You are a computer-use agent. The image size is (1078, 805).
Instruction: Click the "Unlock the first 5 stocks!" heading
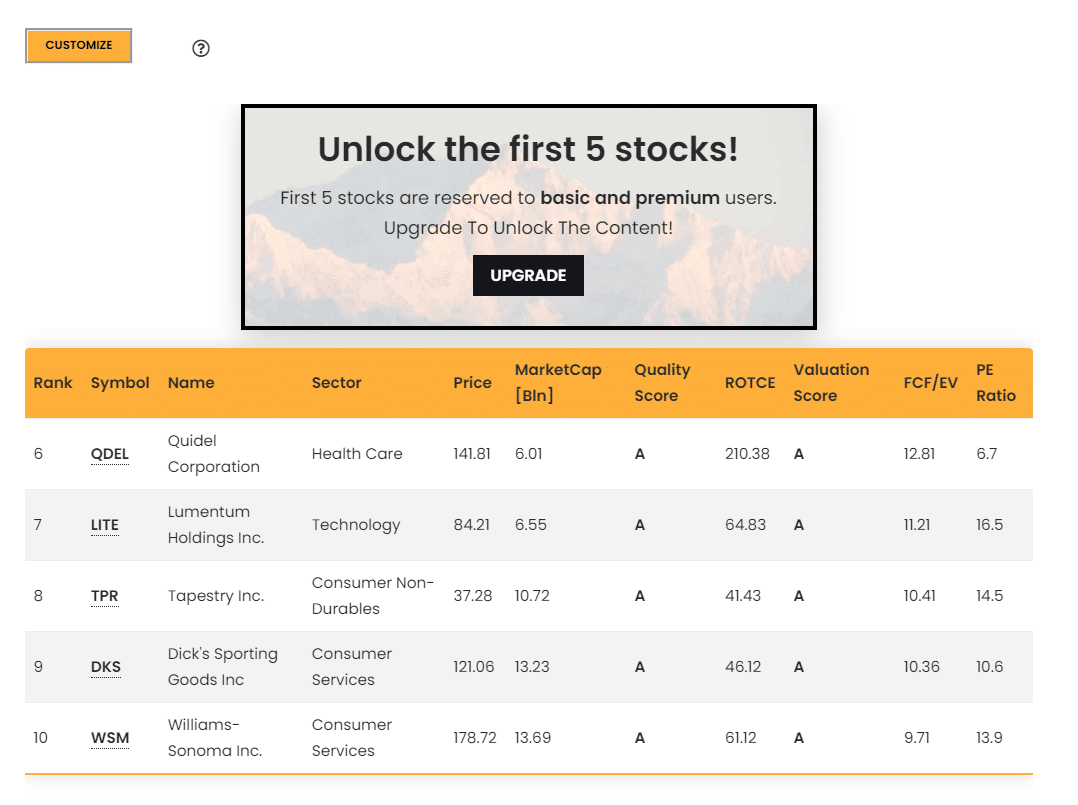[528, 148]
